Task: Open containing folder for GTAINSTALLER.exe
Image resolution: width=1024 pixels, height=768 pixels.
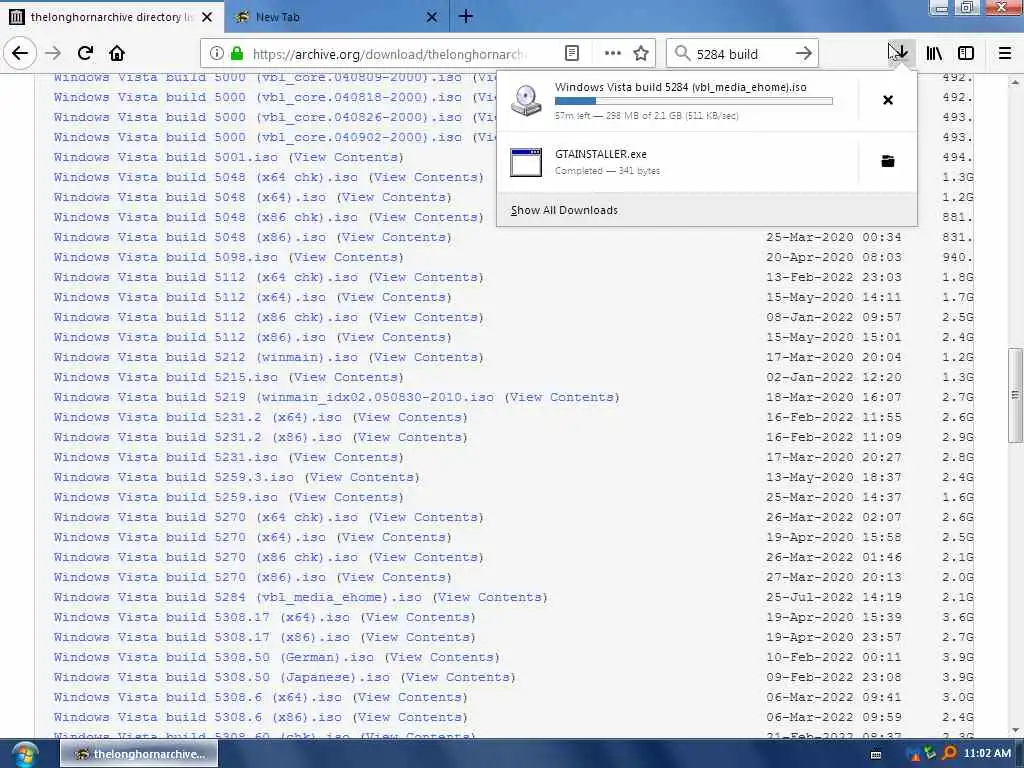Action: 888,161
